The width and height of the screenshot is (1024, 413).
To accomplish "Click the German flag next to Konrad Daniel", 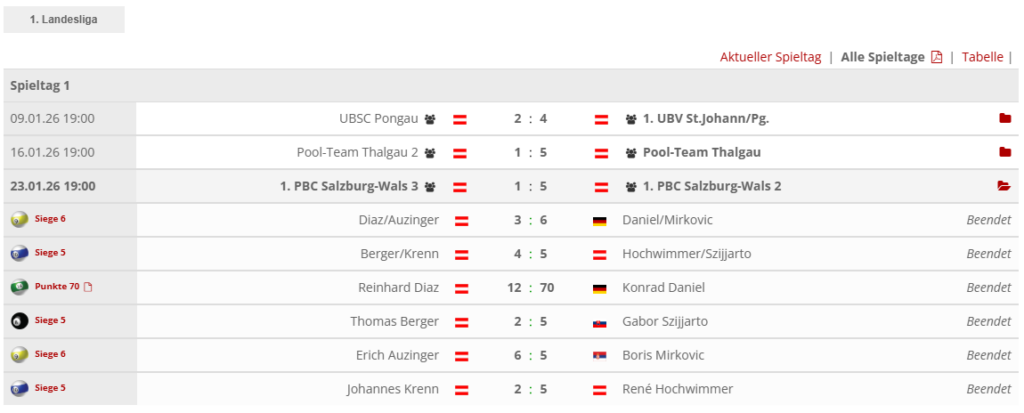I will coord(600,288).
